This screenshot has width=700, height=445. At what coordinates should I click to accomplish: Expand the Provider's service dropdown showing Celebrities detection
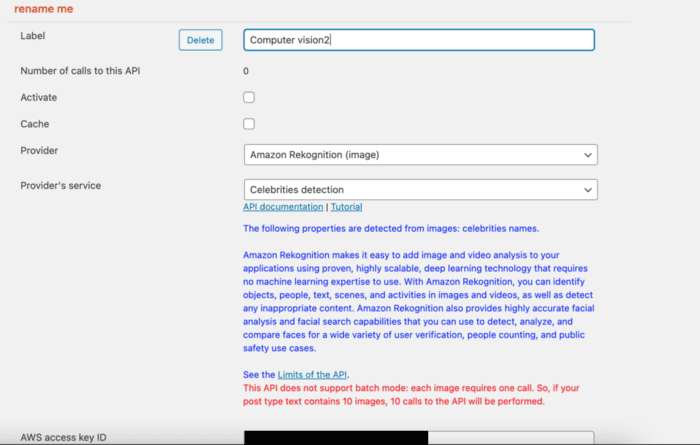click(x=421, y=190)
